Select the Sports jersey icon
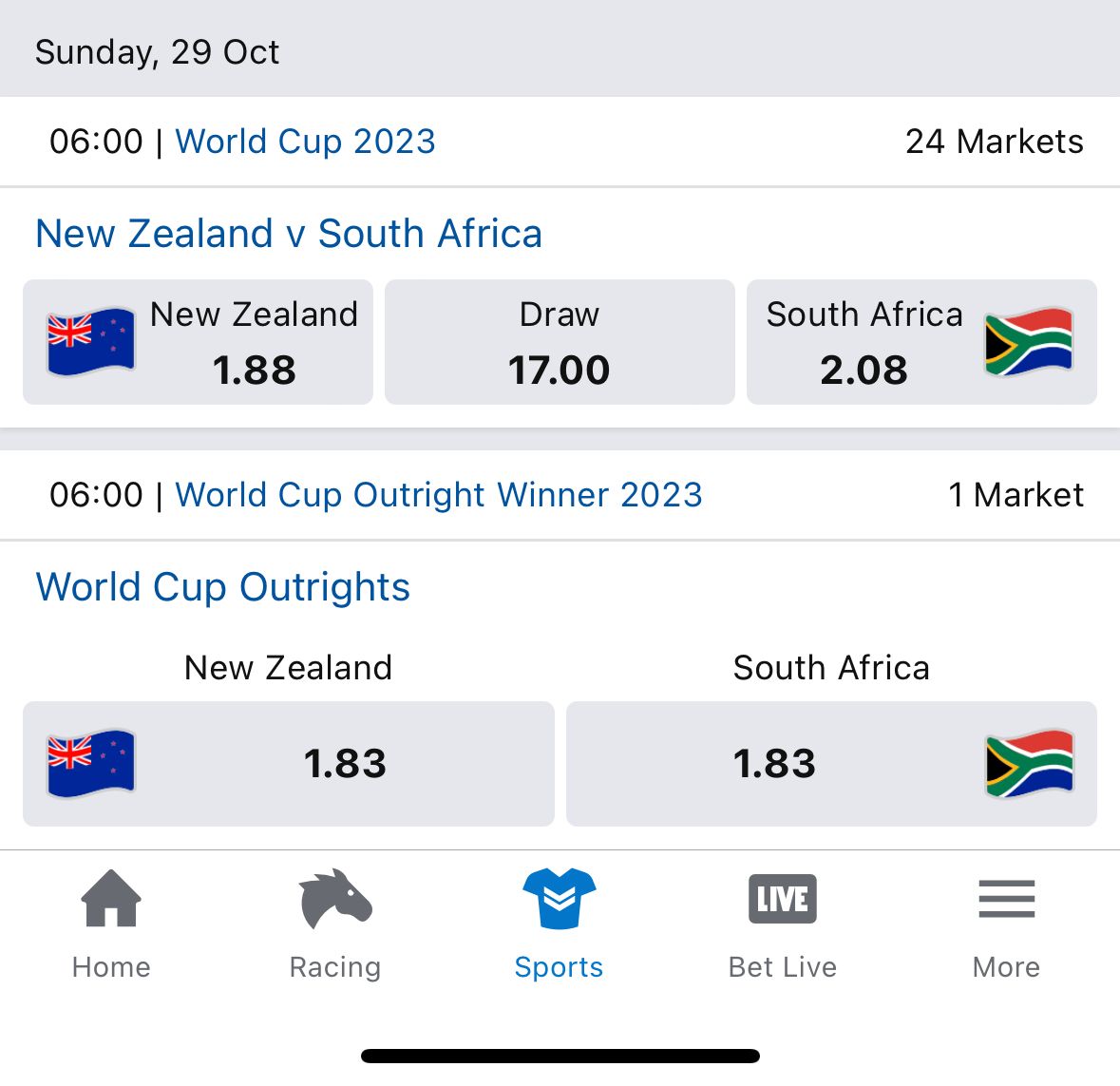1120x1086 pixels. click(560, 898)
